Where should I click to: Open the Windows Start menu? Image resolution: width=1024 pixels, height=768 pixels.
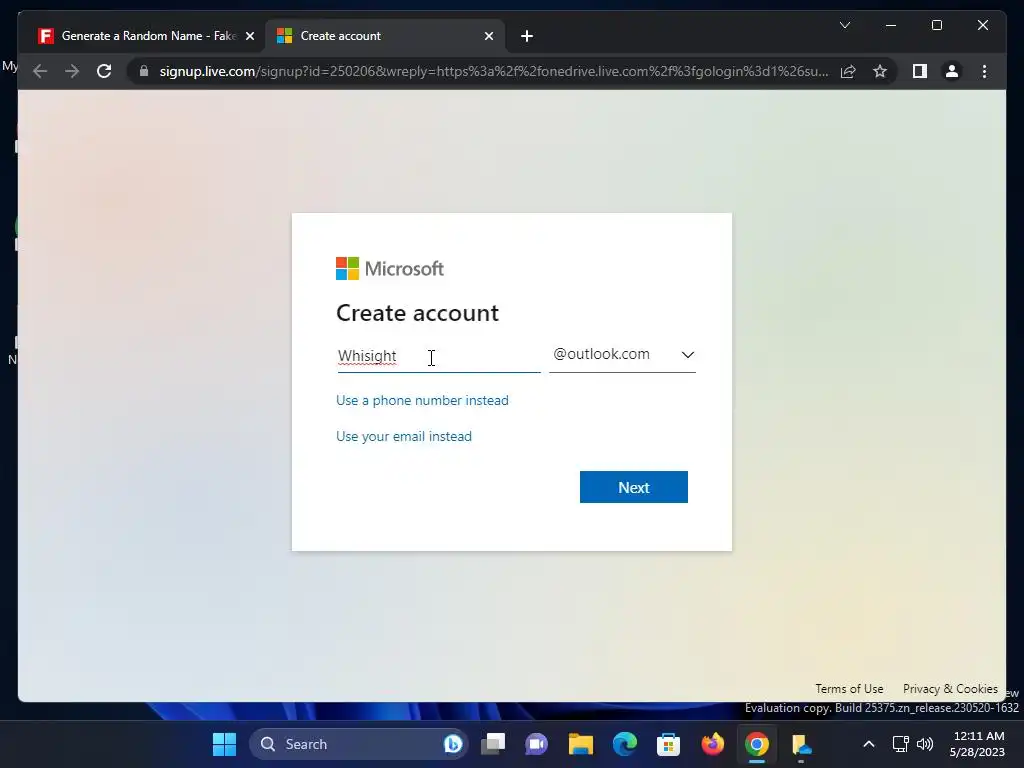coord(225,744)
